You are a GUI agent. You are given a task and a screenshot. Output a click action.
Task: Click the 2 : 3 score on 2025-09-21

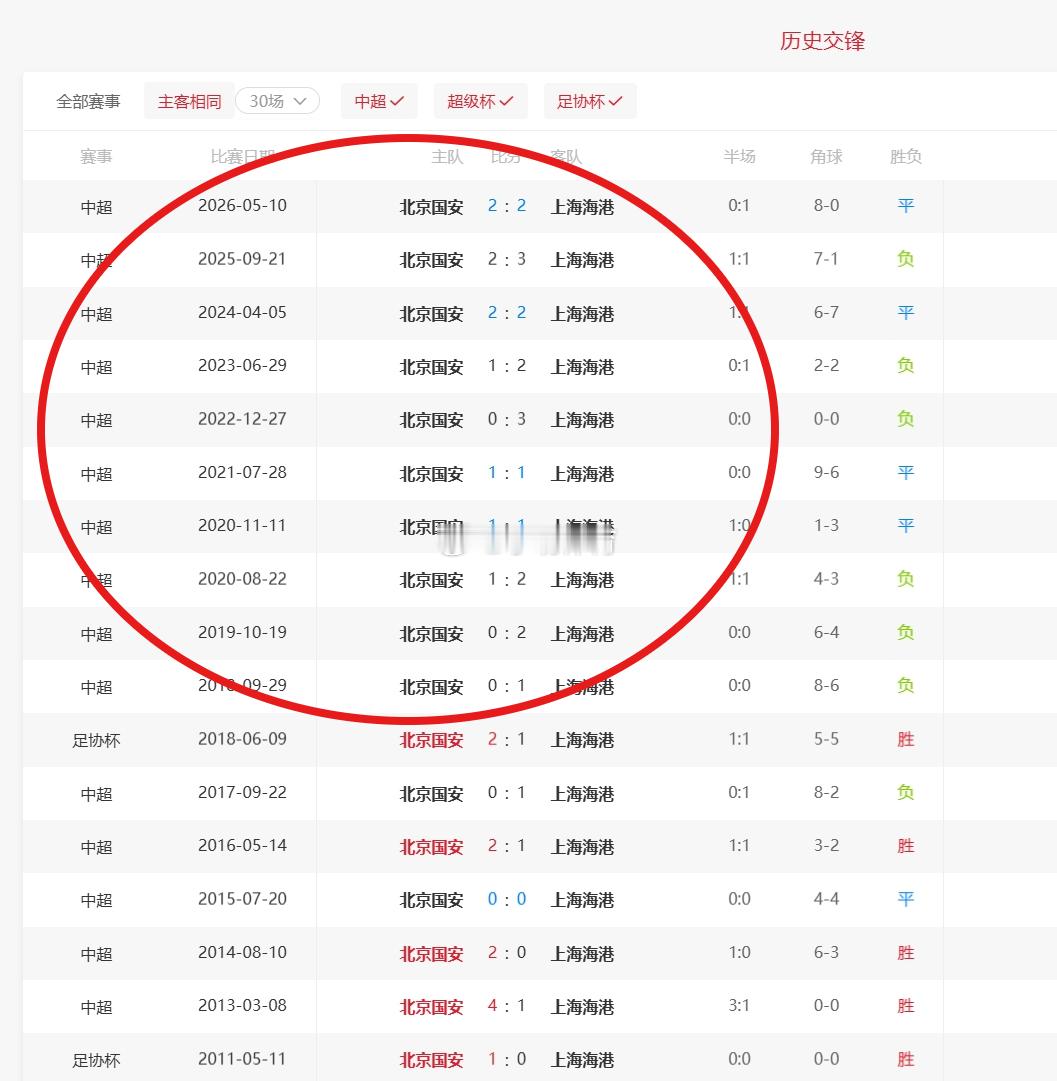[507, 259]
